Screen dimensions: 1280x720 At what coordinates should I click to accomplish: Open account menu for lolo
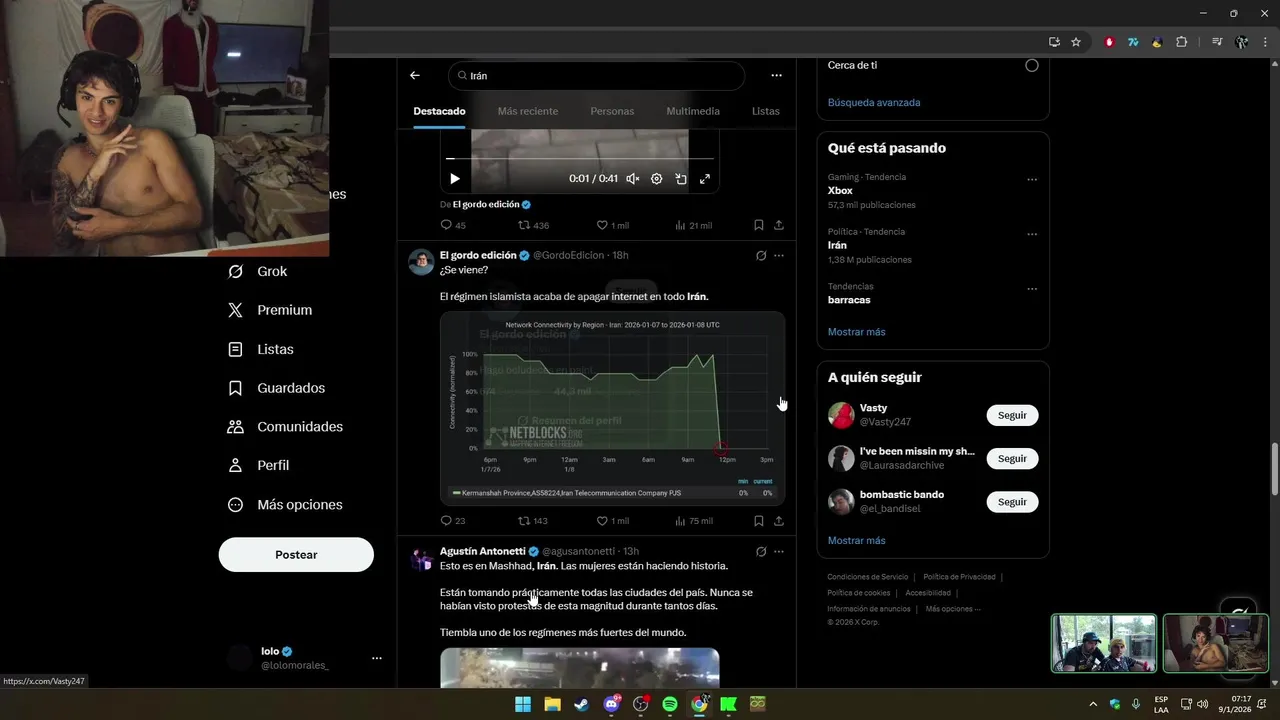click(305, 658)
